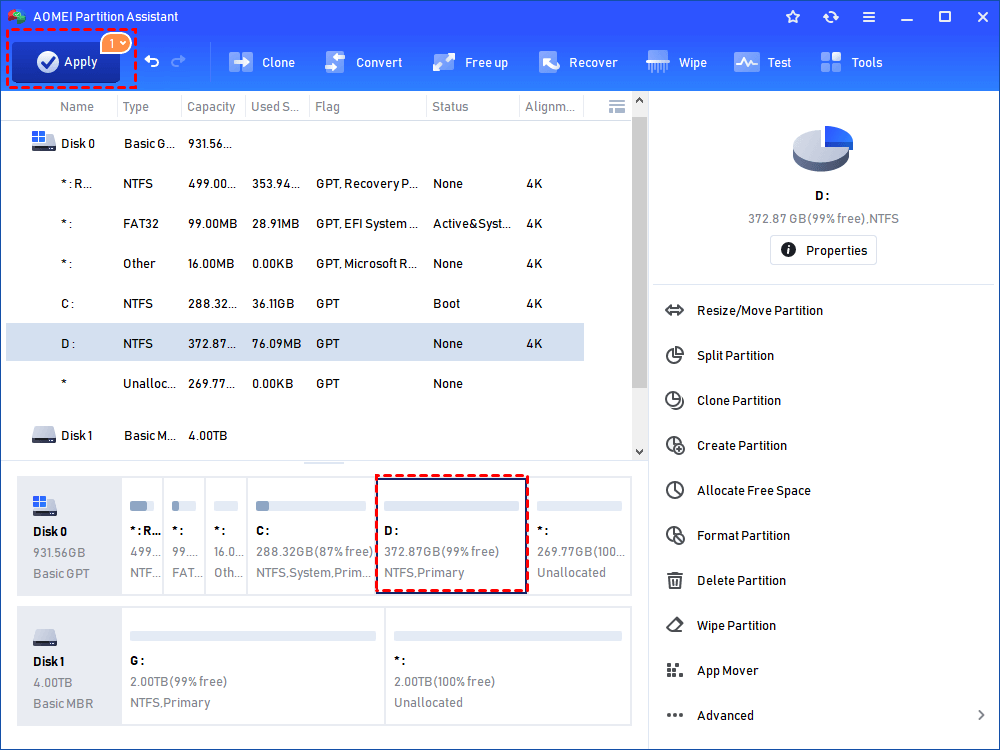Click the Apply button

pyautogui.click(x=66, y=62)
